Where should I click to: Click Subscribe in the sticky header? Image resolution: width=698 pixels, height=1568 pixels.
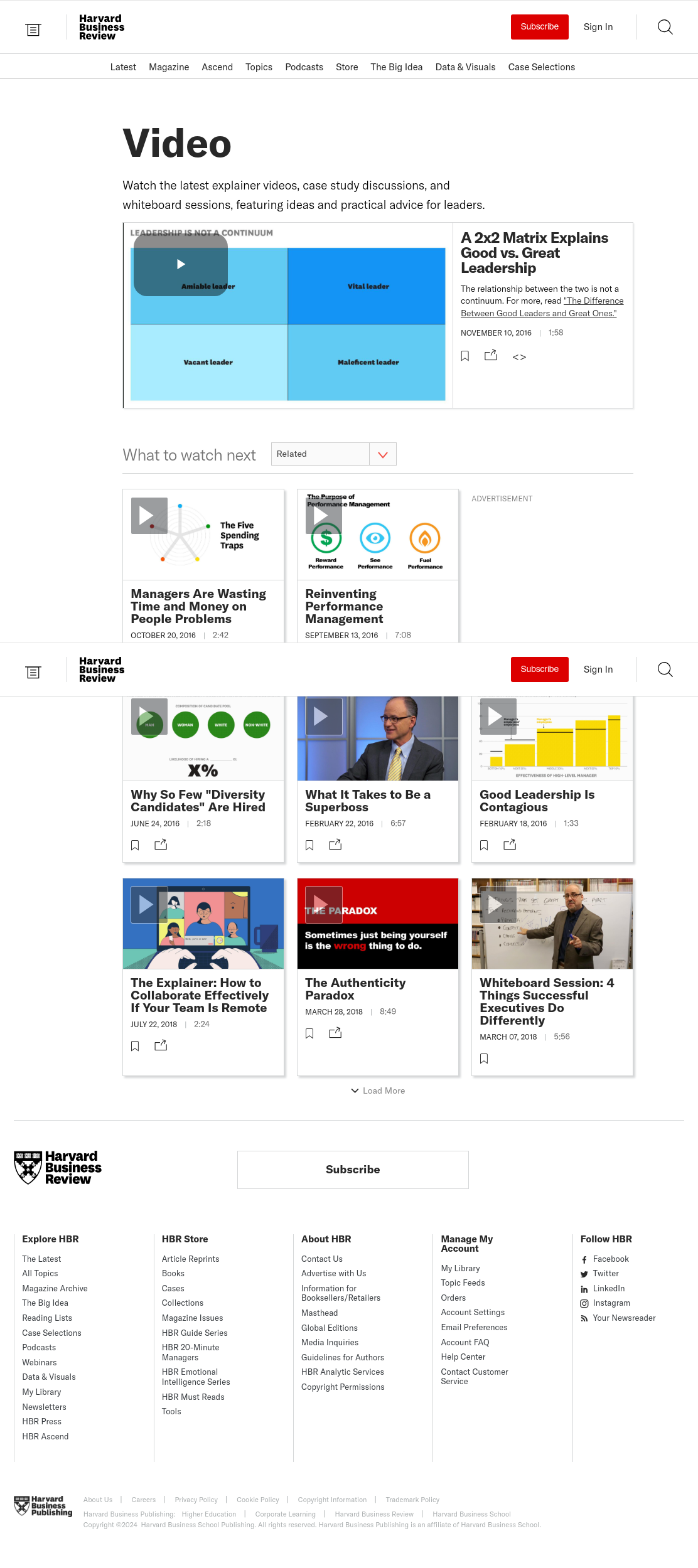540,669
